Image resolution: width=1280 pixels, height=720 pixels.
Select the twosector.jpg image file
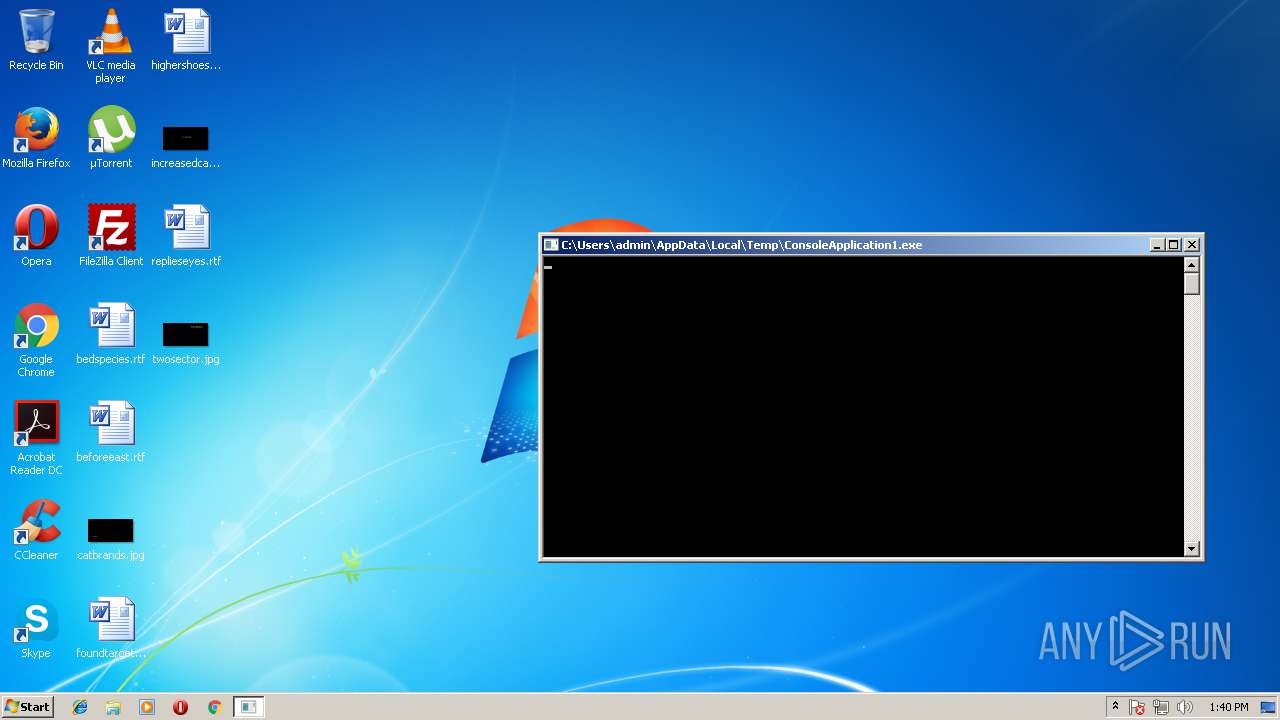[186, 342]
